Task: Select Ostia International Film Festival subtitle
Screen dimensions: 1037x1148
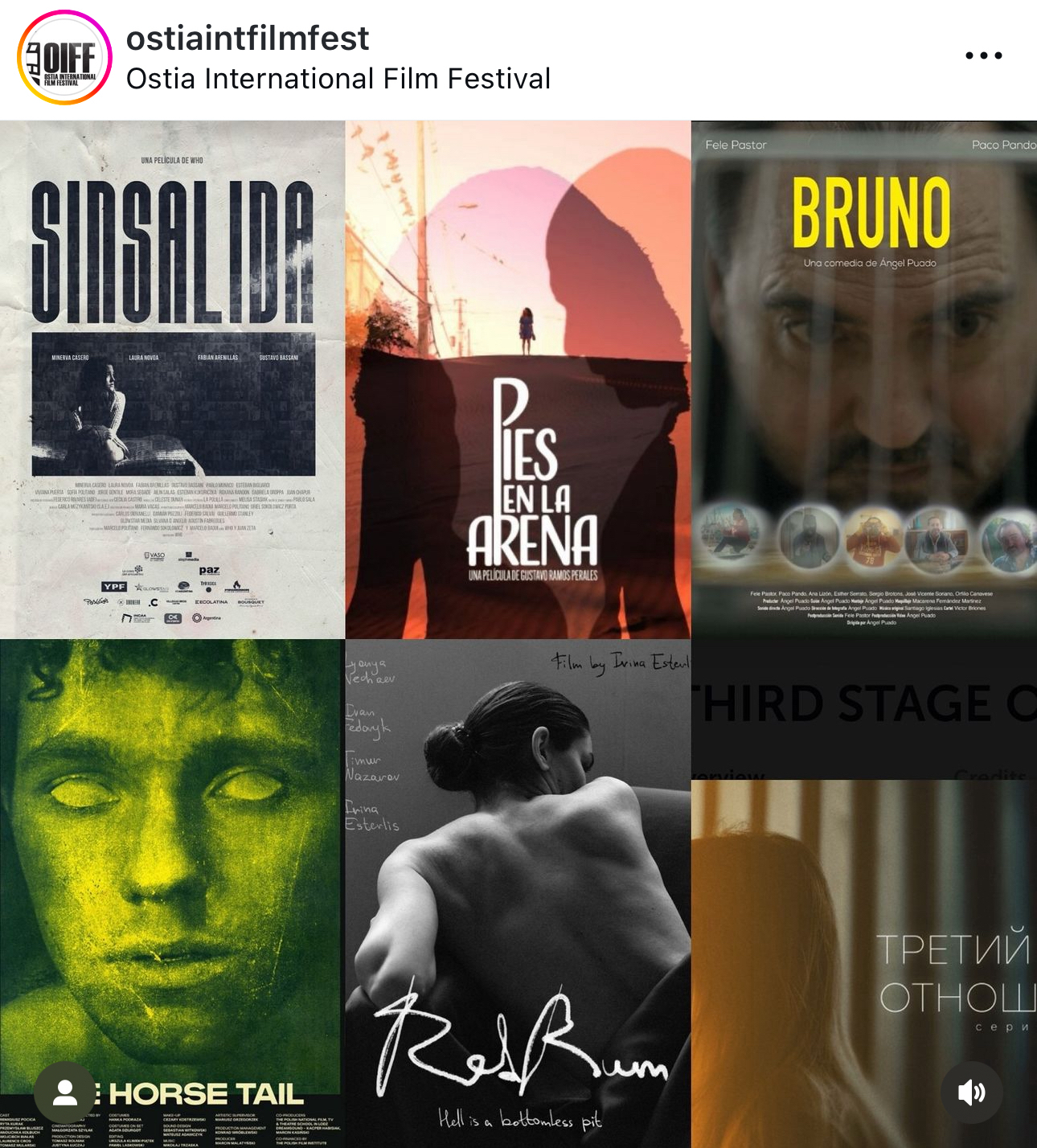Action: click(x=338, y=79)
